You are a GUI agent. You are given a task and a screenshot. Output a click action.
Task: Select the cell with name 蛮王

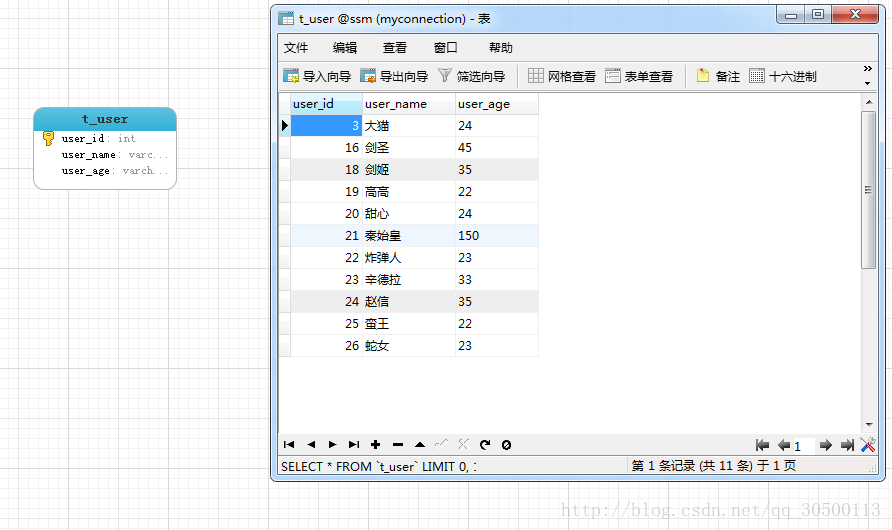pyautogui.click(x=409, y=324)
